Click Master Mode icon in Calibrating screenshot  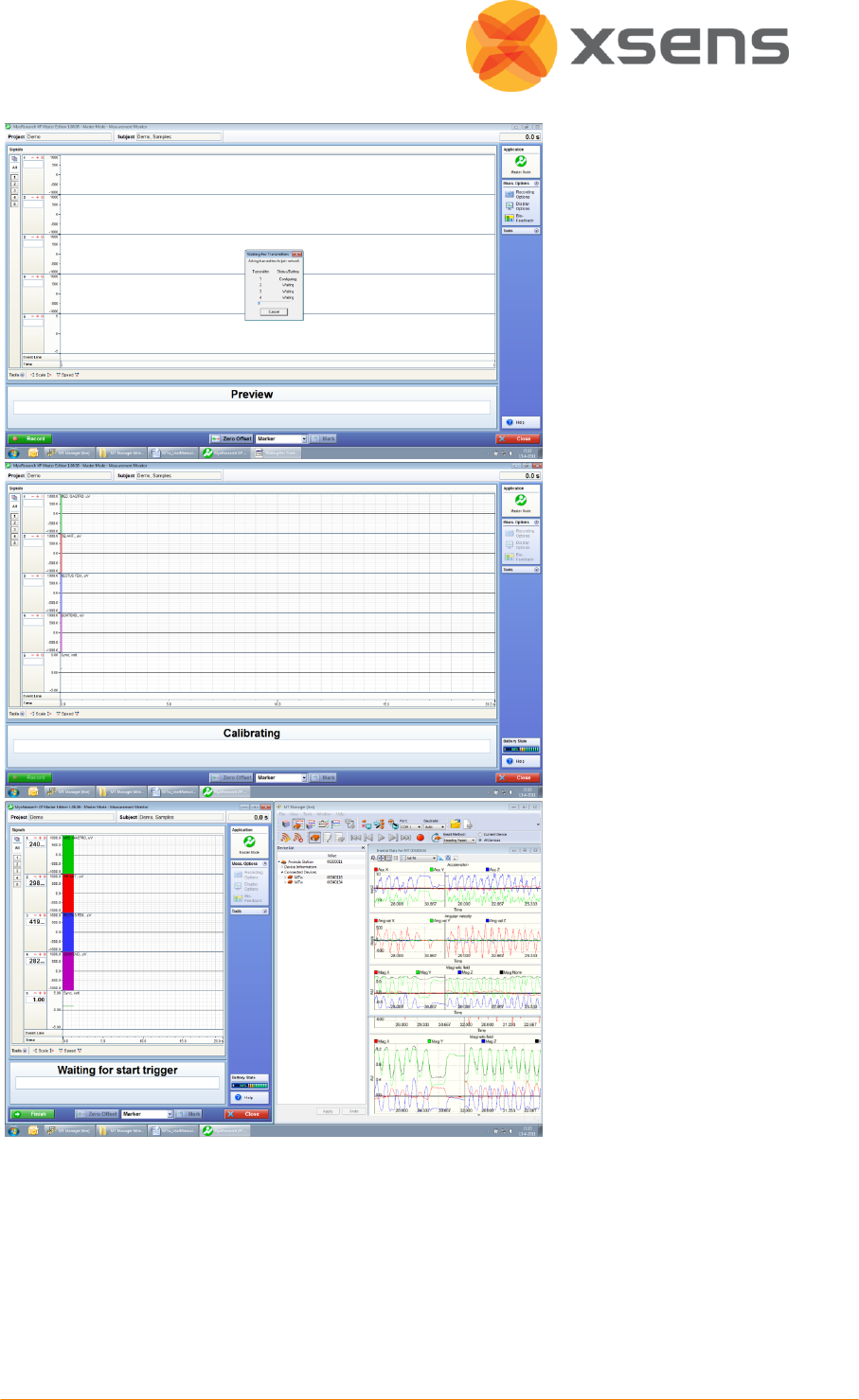521,502
